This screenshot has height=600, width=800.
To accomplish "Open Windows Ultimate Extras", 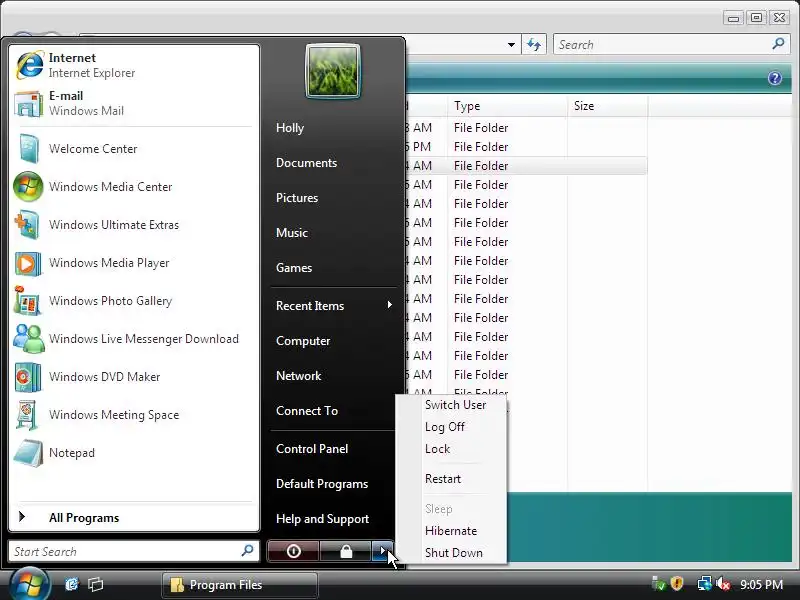I will click(134, 224).
